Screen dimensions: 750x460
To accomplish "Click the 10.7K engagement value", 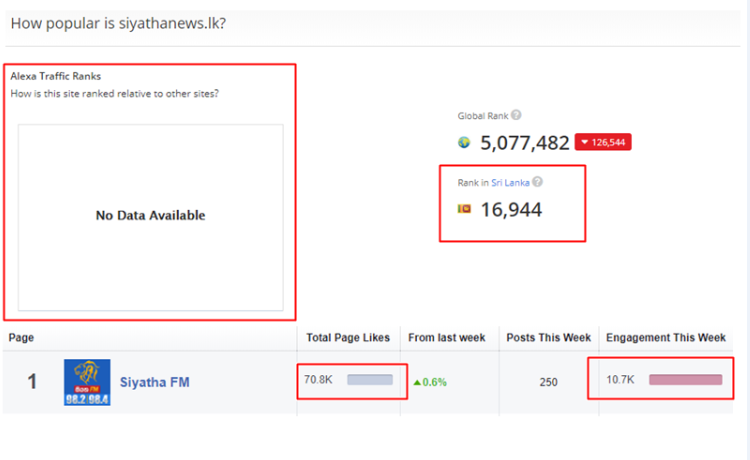I will tap(620, 380).
